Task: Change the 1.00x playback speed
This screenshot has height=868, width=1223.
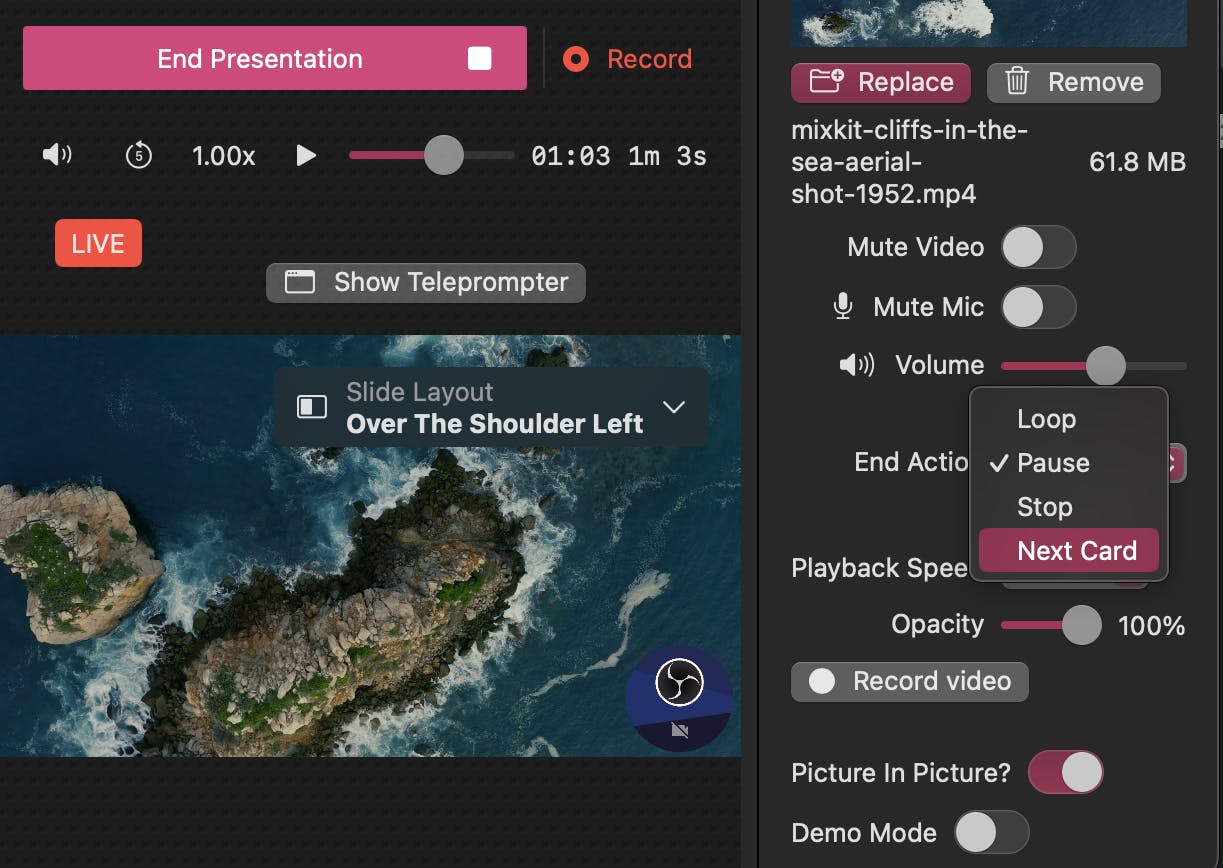Action: (223, 156)
